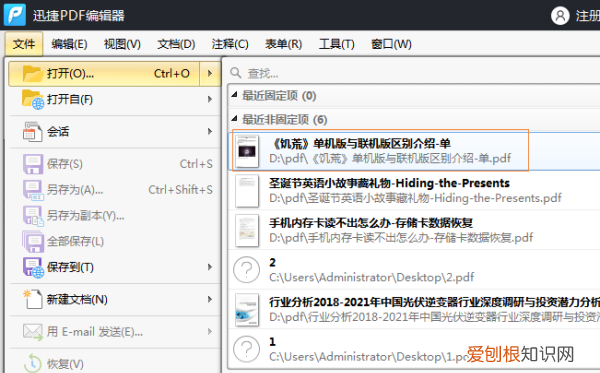This screenshot has height=373, width=600.
Task: Click question mark icon of file 2
Action: [x=247, y=270]
